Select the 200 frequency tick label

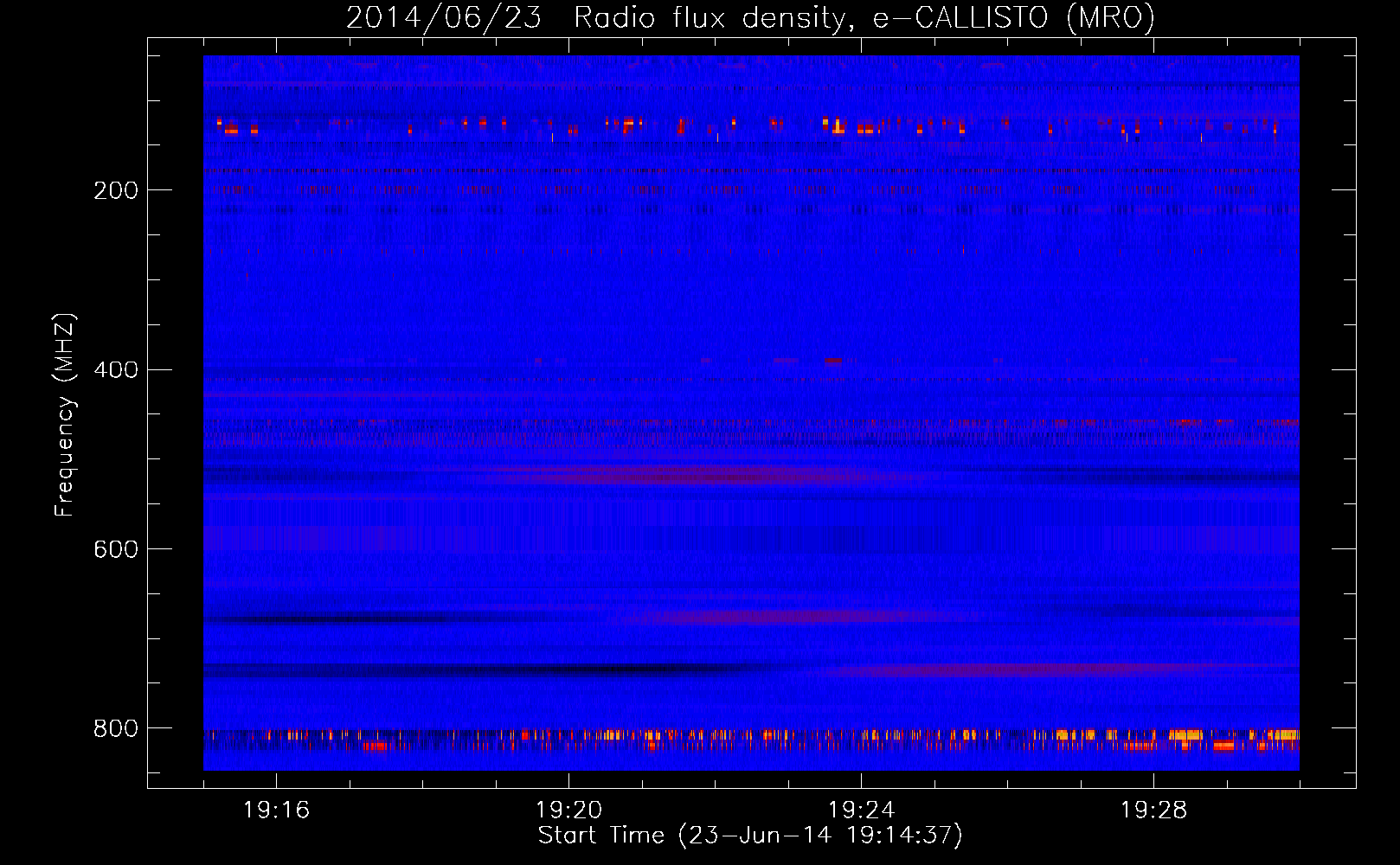[x=116, y=190]
